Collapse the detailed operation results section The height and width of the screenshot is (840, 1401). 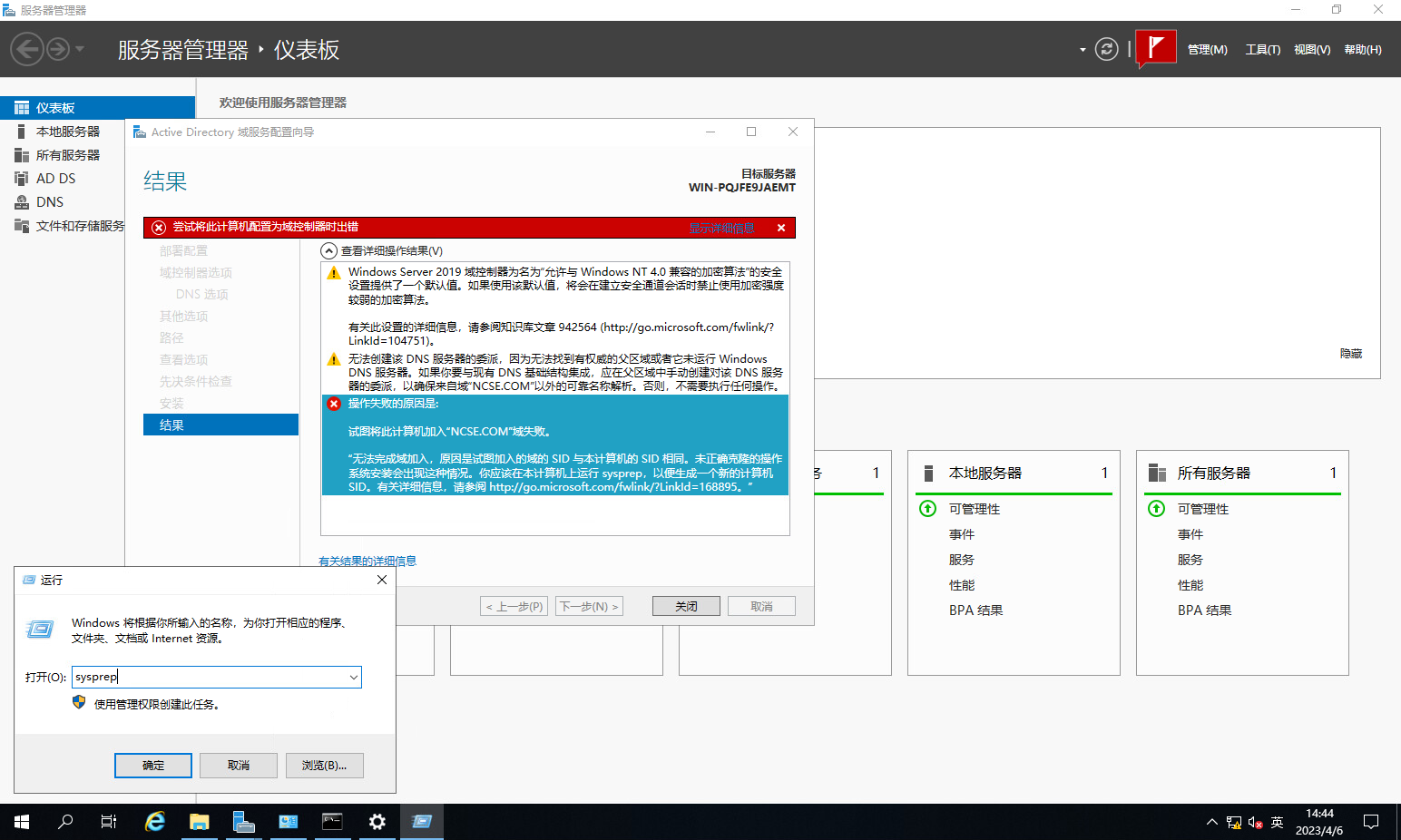328,251
